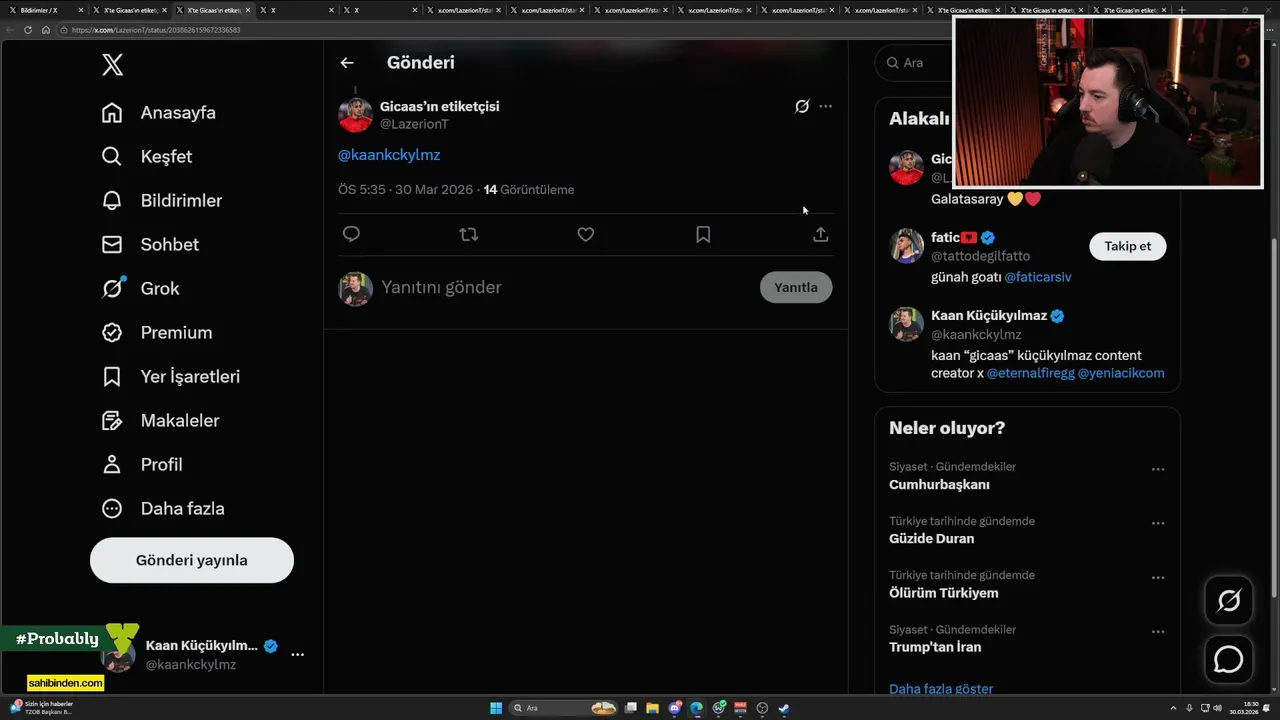The image size is (1280, 720).
Task: Open options dots for Güzide Duran trend
Action: (1157, 523)
